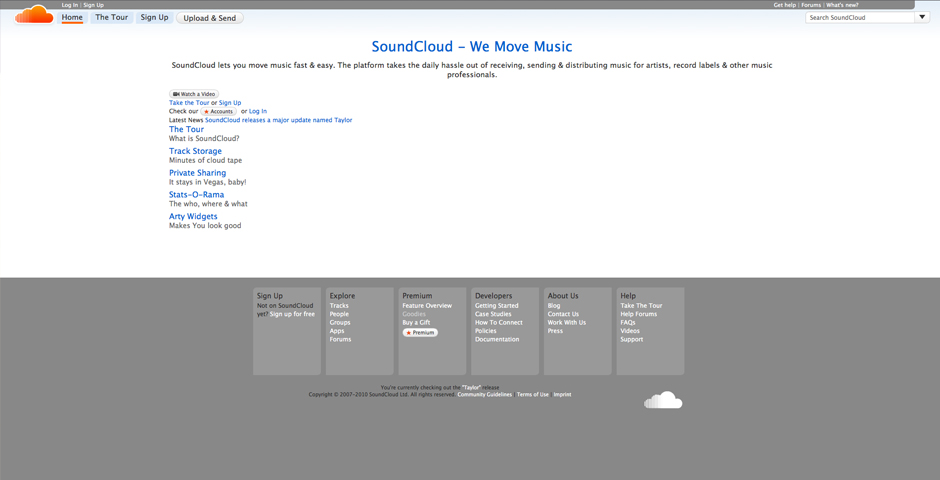Click Log In at the top bar
The image size is (940, 480).
(x=70, y=5)
